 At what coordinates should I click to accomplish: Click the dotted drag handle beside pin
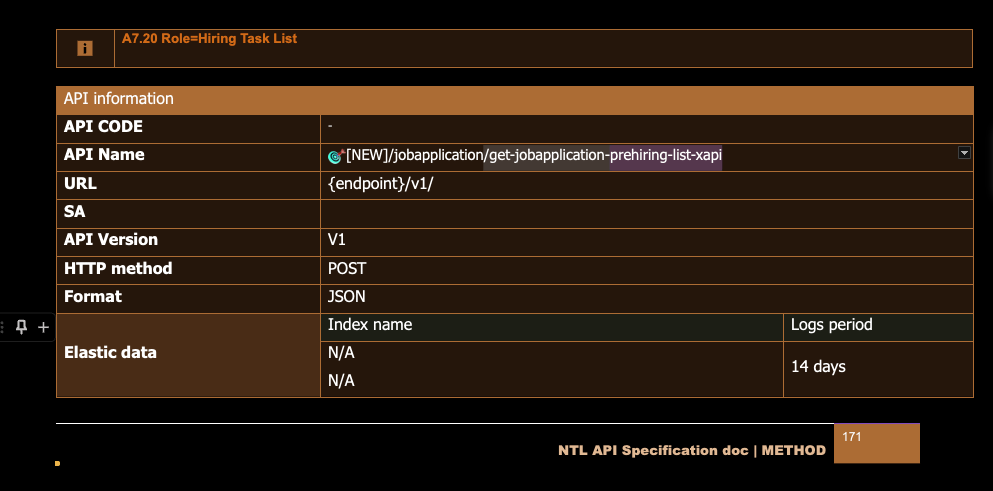(x=4, y=327)
